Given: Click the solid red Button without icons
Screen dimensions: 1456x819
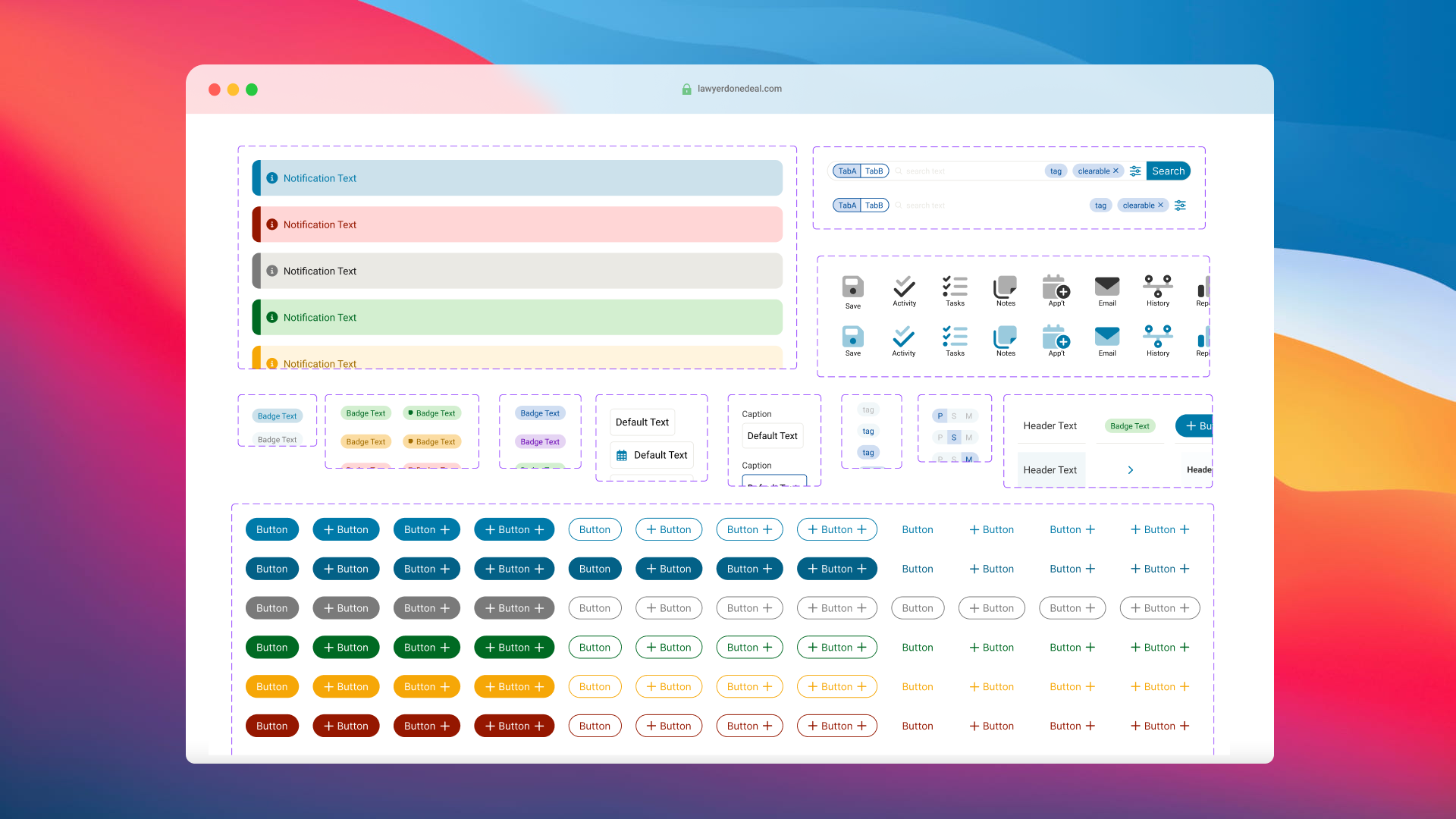Looking at the screenshot, I should pos(271,726).
